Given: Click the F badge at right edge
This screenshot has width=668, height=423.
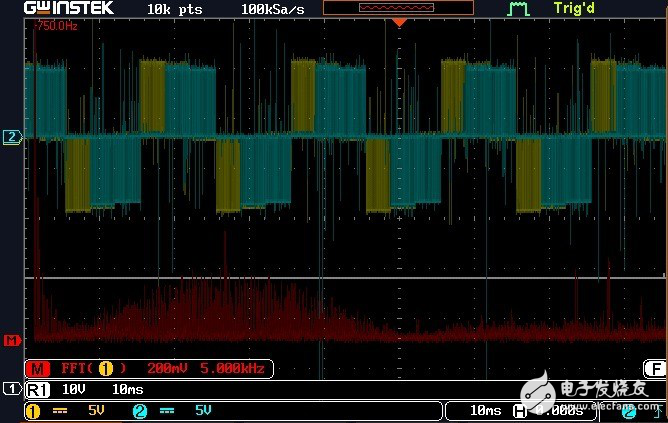Looking at the screenshot, I should (x=655, y=368).
